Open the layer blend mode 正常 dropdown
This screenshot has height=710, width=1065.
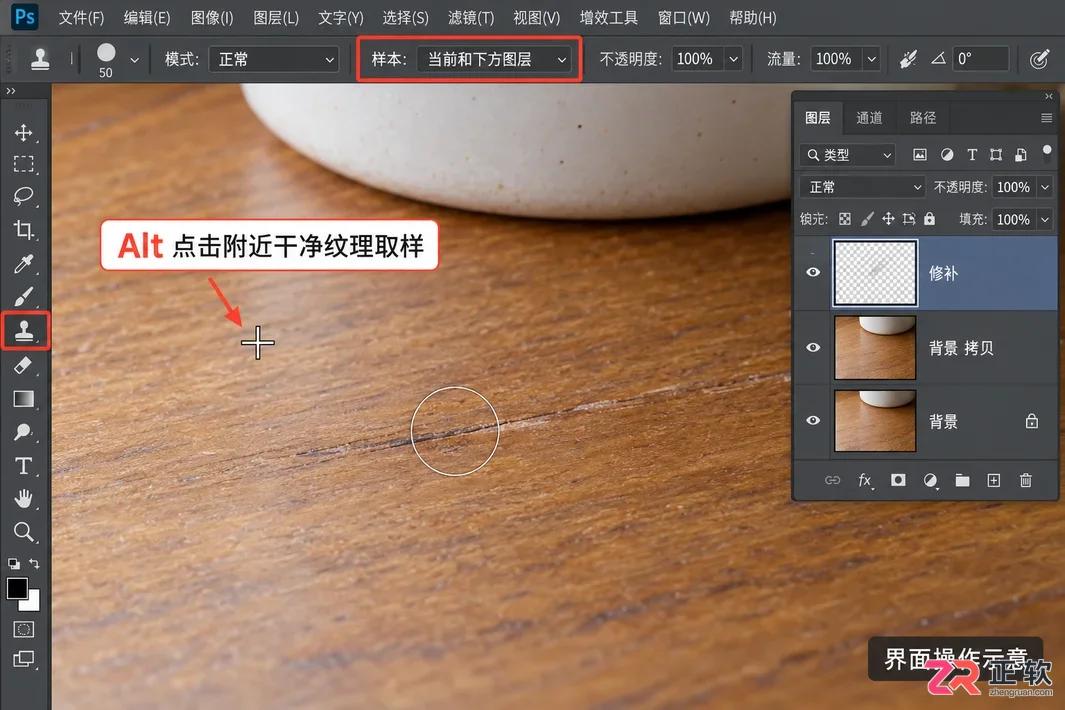(x=863, y=187)
